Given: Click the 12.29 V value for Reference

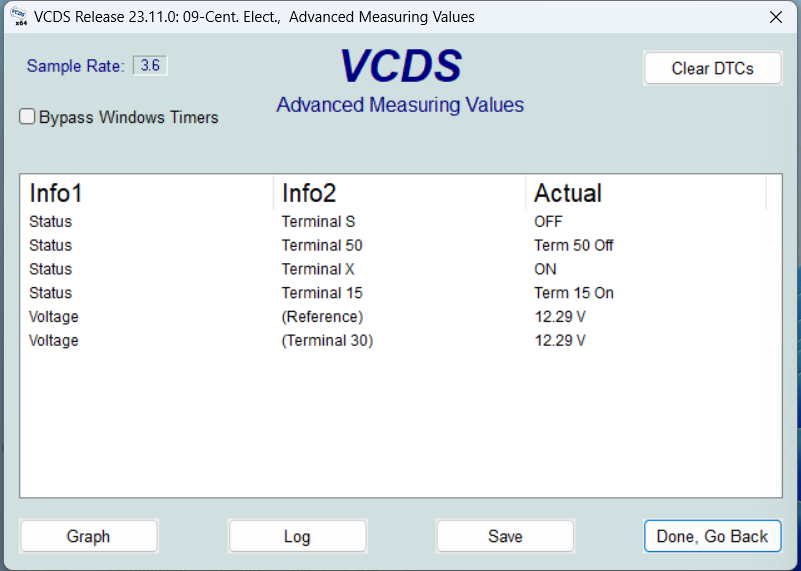Looking at the screenshot, I should point(560,317).
